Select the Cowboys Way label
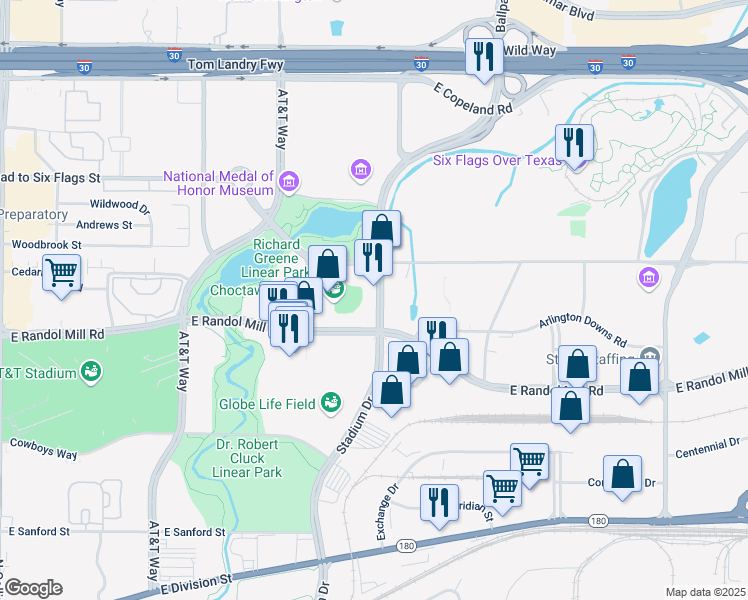This screenshot has height=600, width=748. click(x=43, y=448)
